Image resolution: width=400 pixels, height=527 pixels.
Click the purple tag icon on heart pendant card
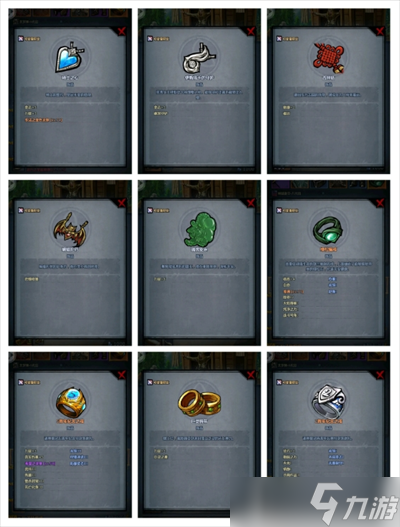click(21, 39)
